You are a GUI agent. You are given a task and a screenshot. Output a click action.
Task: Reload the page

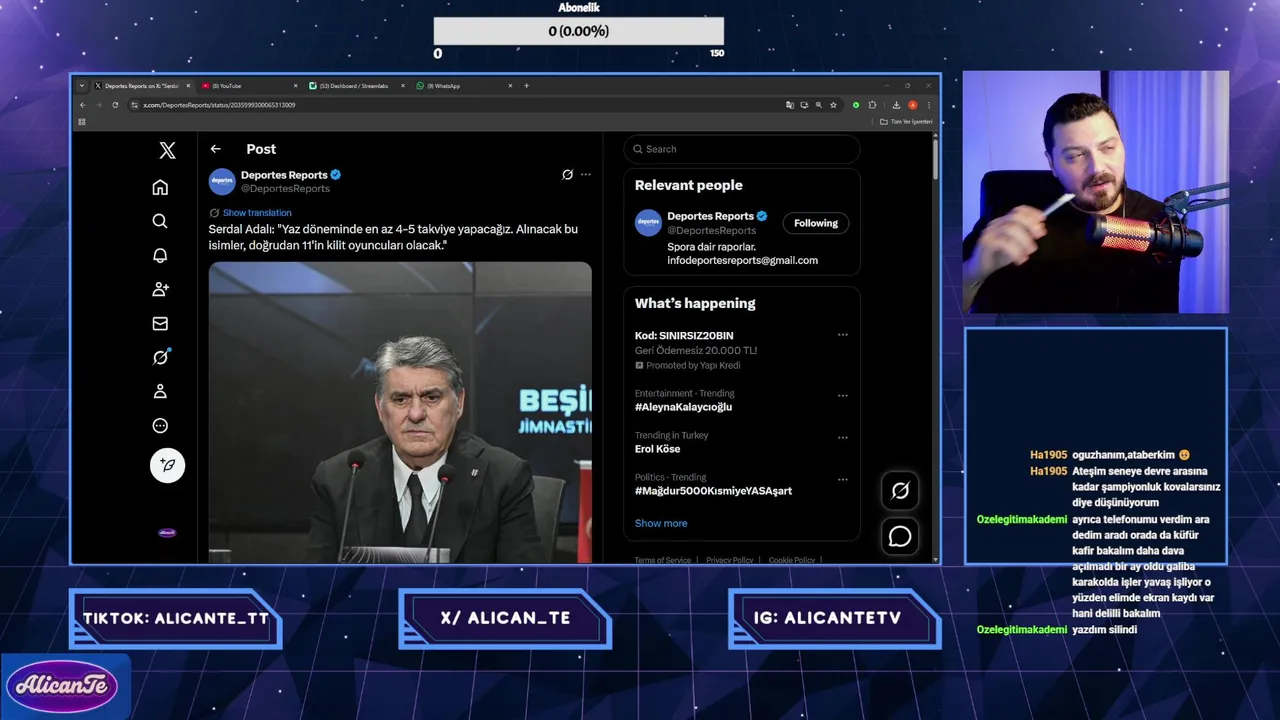(x=115, y=105)
